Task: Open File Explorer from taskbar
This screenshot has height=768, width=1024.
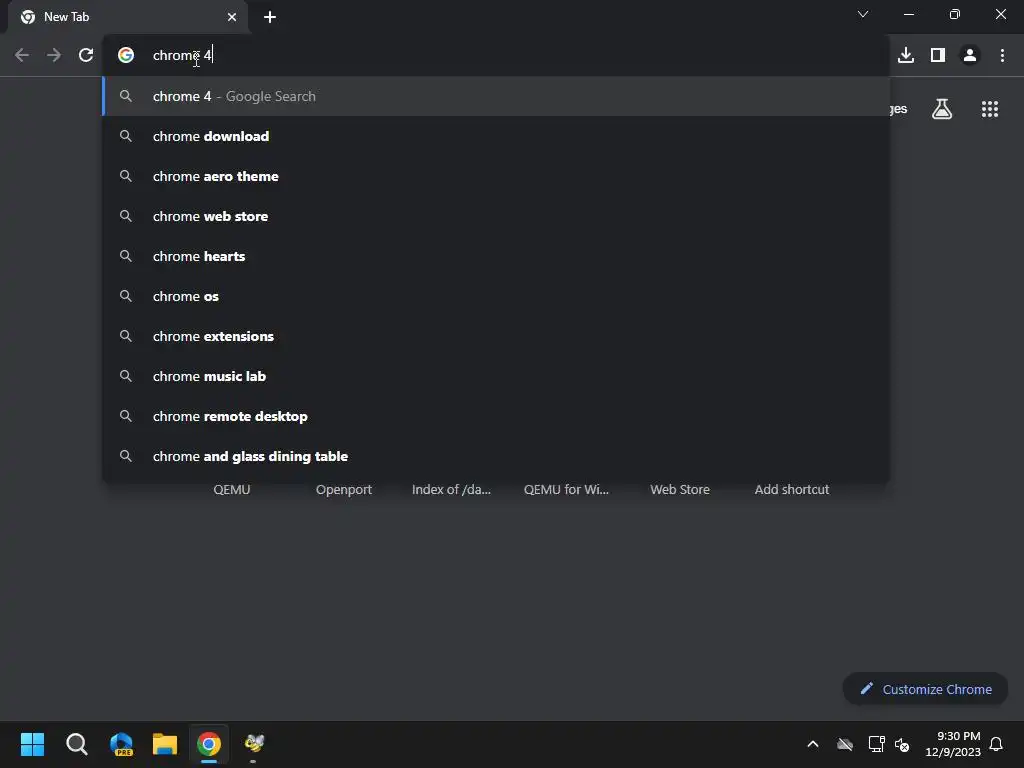Action: coord(165,744)
